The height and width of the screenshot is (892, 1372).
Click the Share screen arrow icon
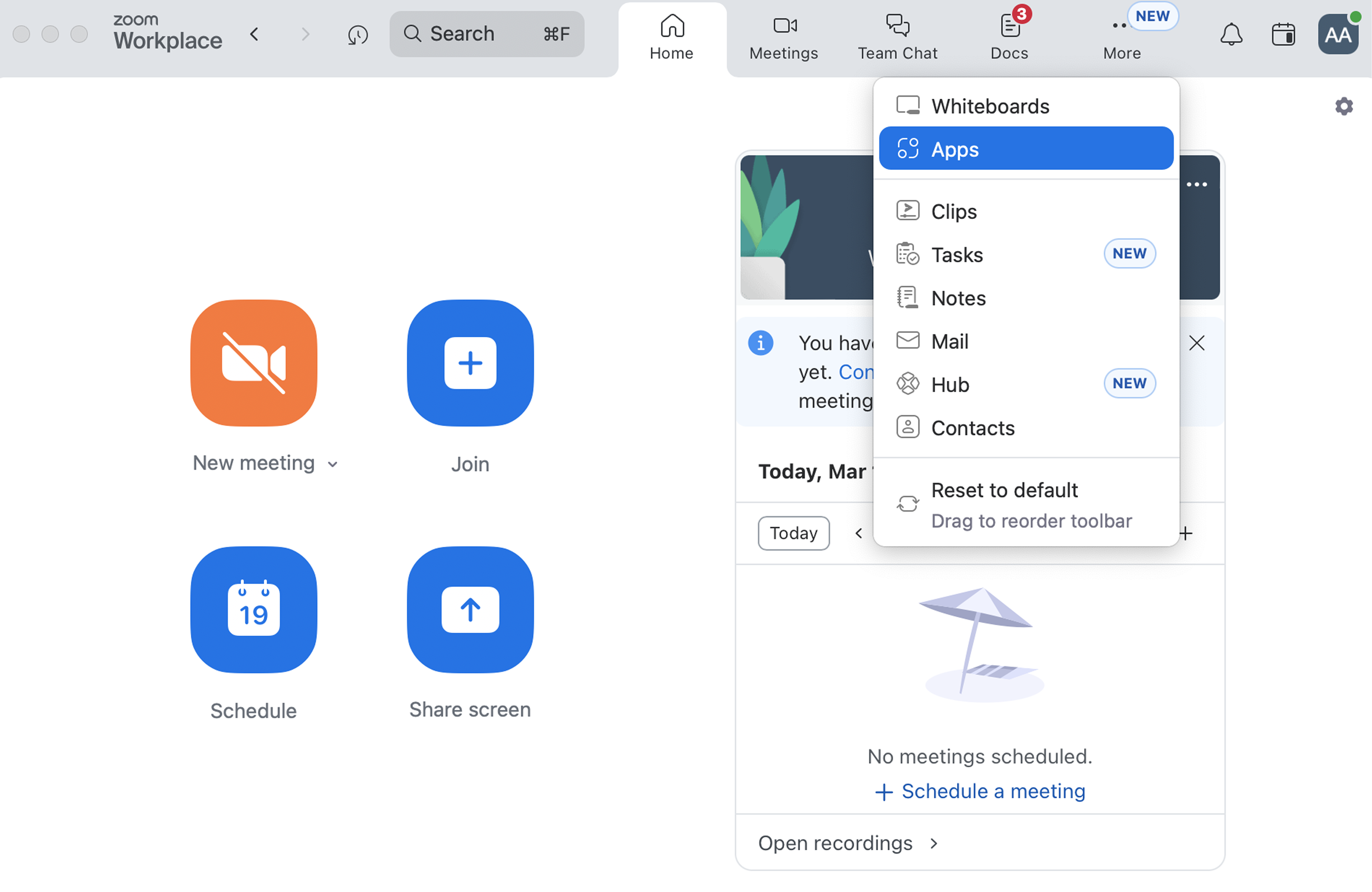470,610
